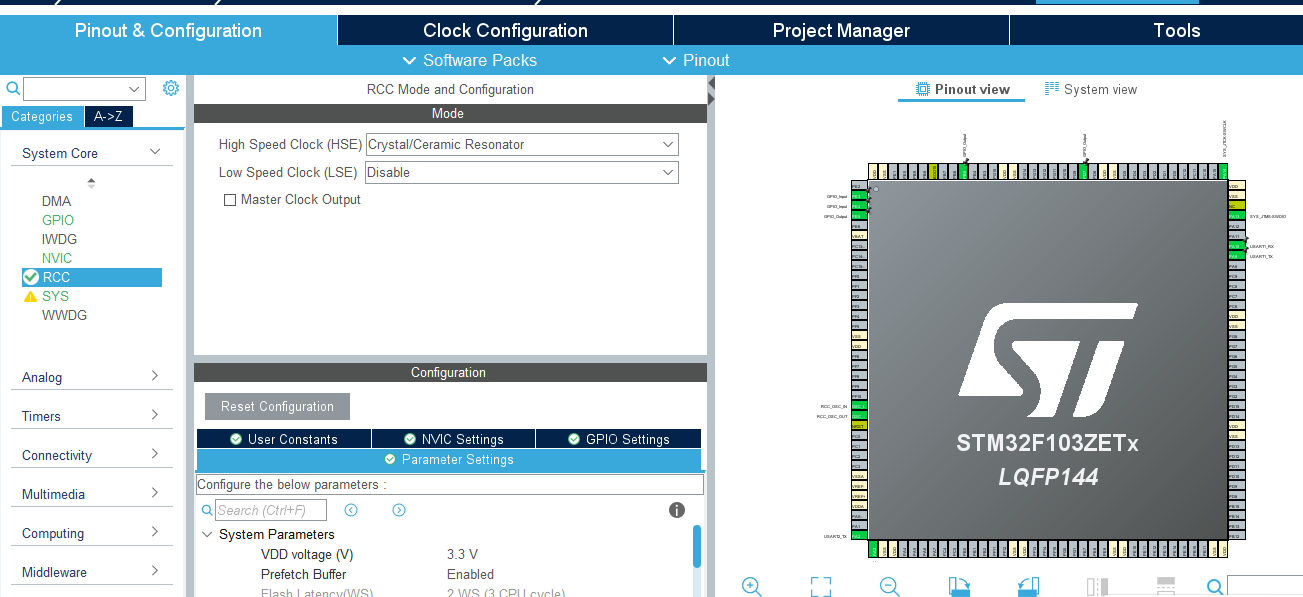This screenshot has width=1303, height=597.
Task: Fit the chip pinout to the window
Action: pyautogui.click(x=821, y=586)
